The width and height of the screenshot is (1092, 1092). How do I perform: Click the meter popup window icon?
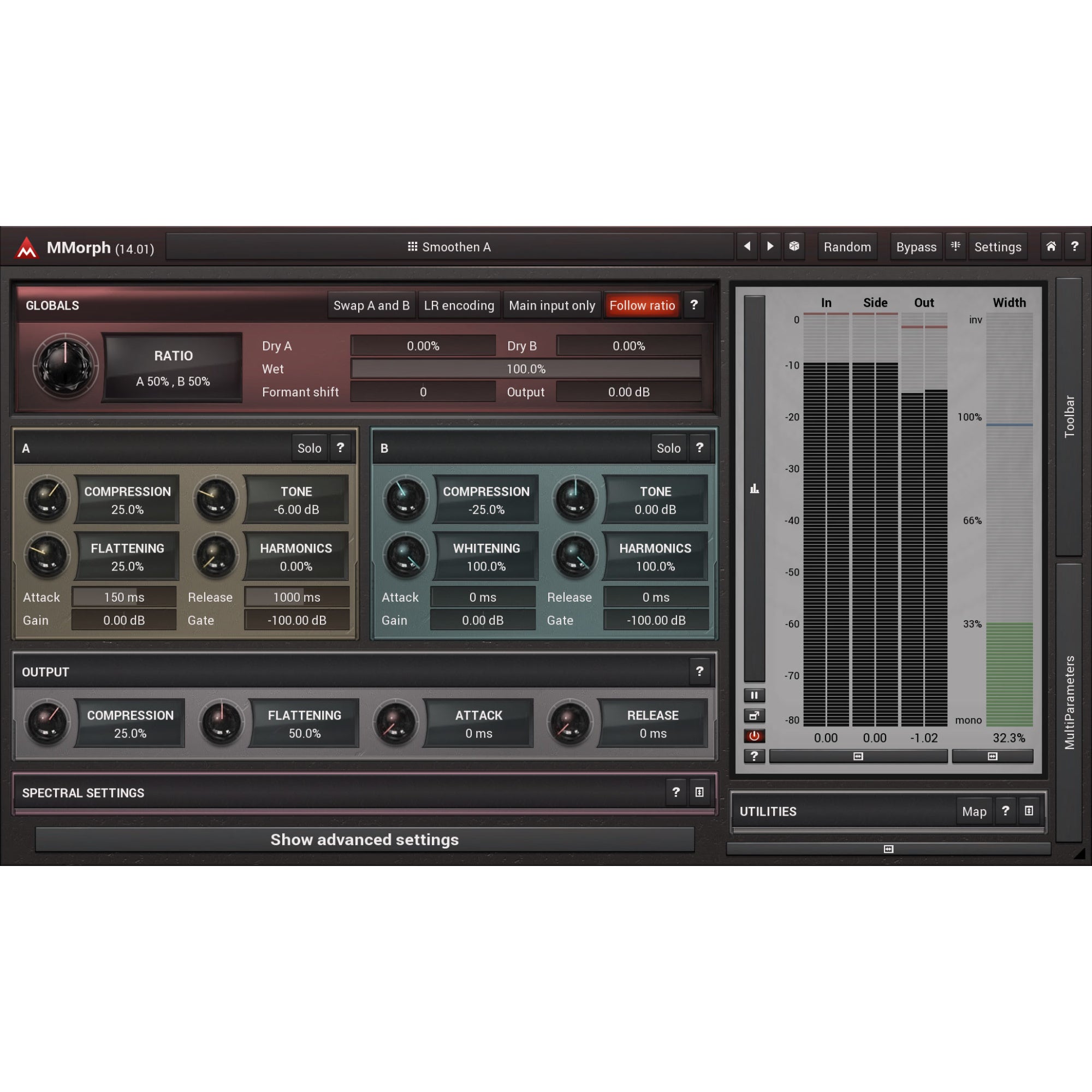coord(754,716)
